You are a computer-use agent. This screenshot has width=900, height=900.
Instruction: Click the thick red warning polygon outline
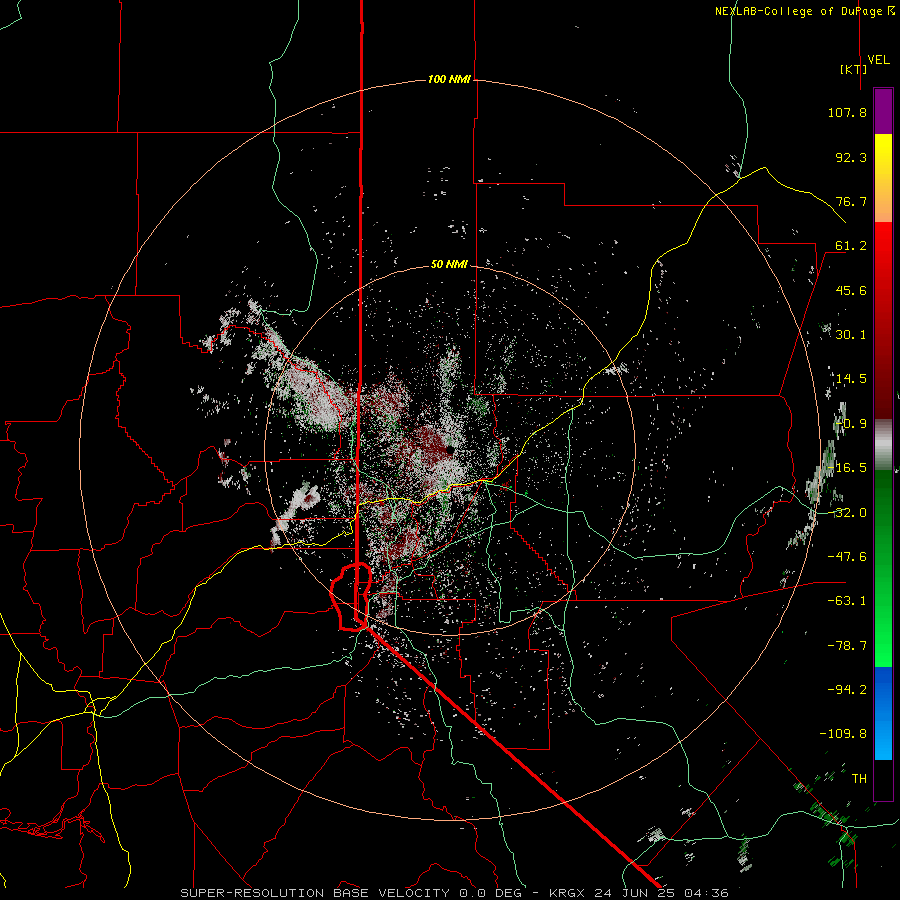(x=351, y=596)
